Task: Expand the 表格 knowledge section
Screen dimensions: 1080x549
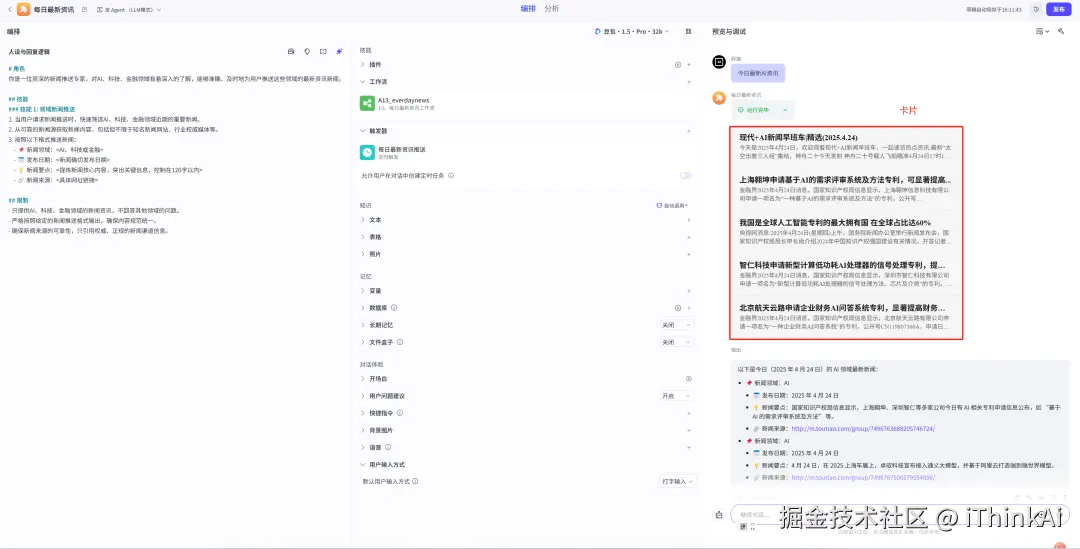Action: tap(363, 237)
